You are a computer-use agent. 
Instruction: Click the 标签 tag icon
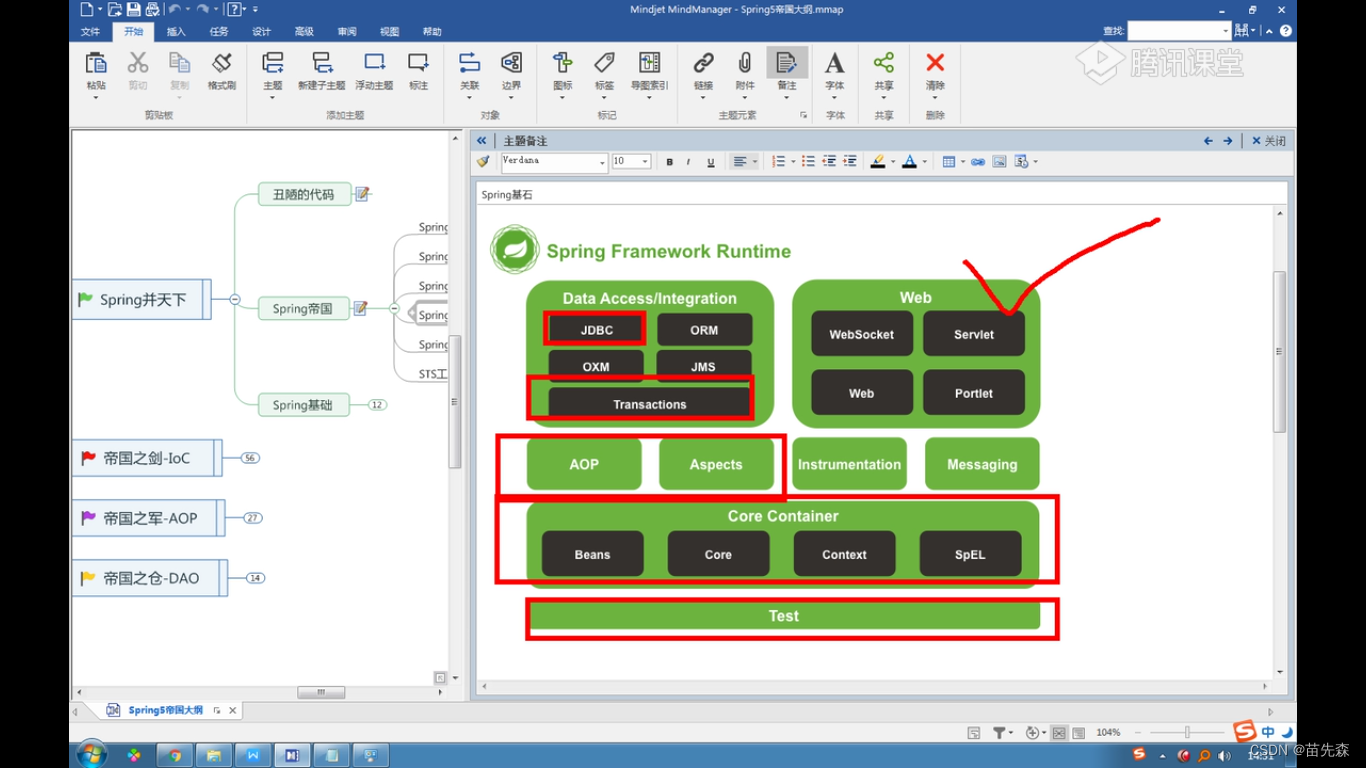[x=605, y=64]
